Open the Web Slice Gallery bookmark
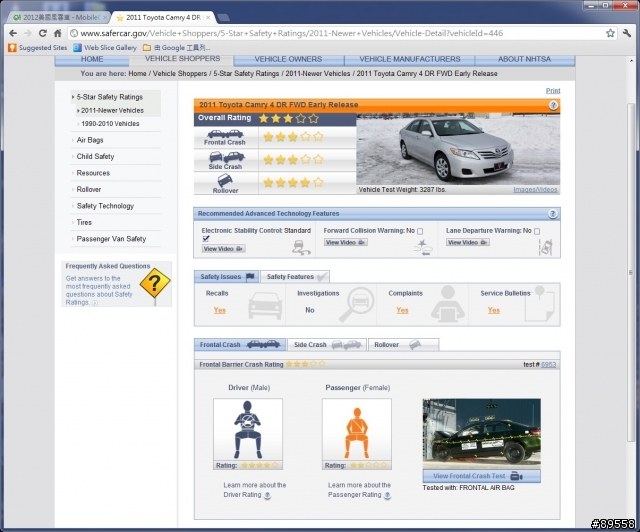The height and width of the screenshot is (532, 640). (x=105, y=47)
